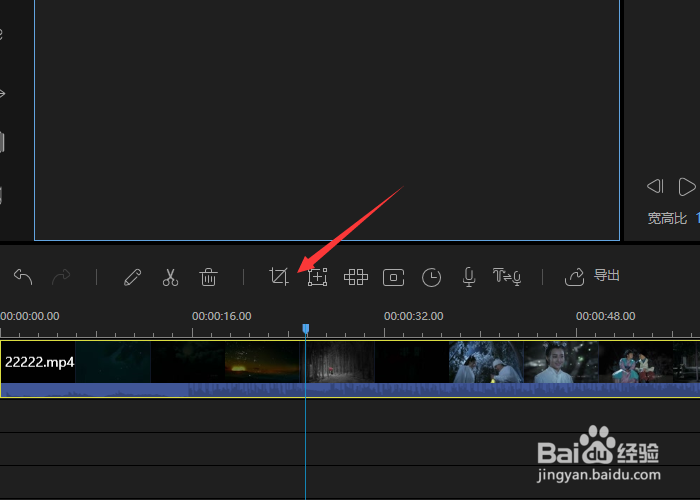Click the 00:00:32.00 ruler mark
The height and width of the screenshot is (500, 700).
pyautogui.click(x=413, y=316)
